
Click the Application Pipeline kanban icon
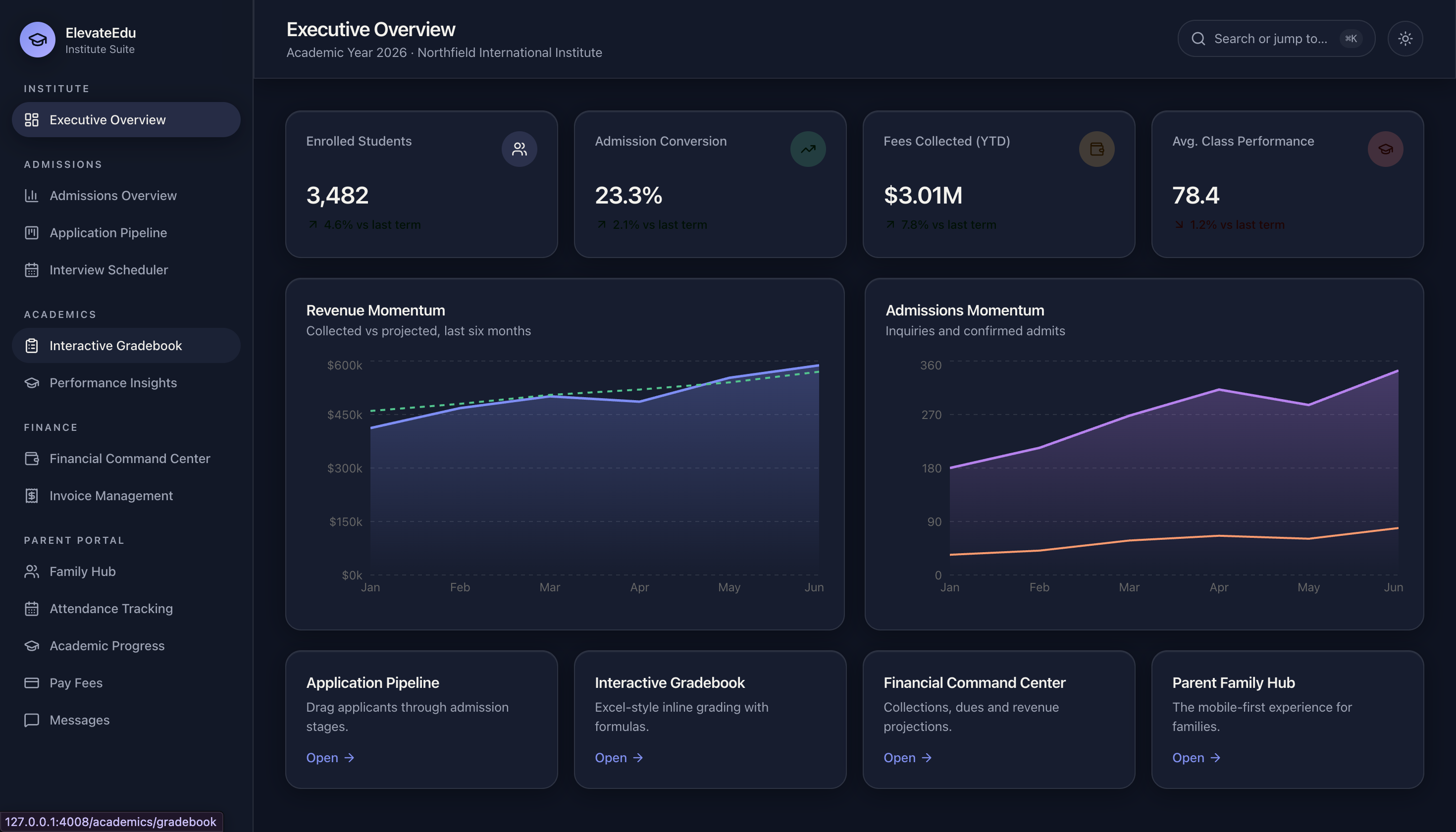tap(31, 233)
